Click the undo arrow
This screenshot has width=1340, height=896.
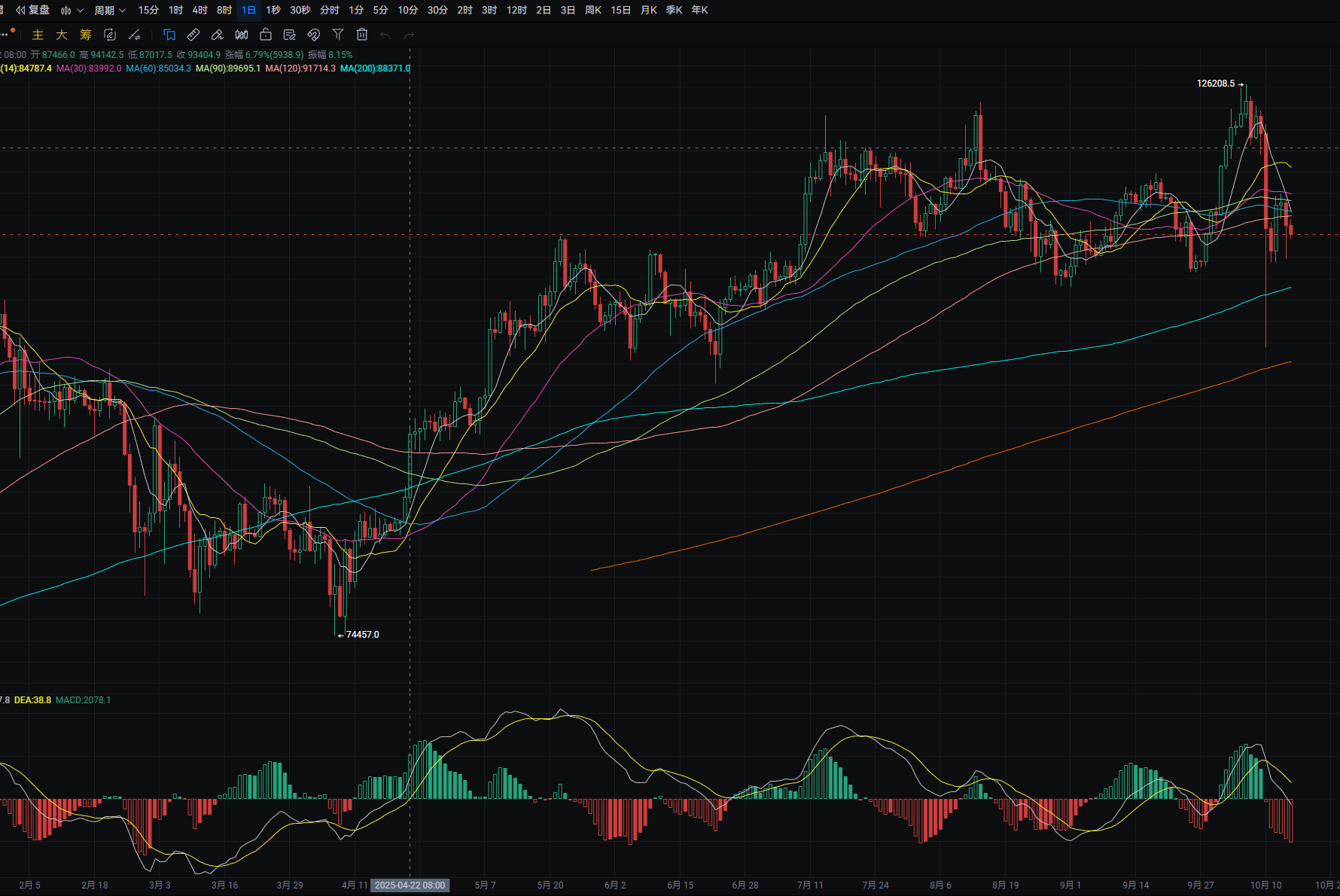[385, 35]
